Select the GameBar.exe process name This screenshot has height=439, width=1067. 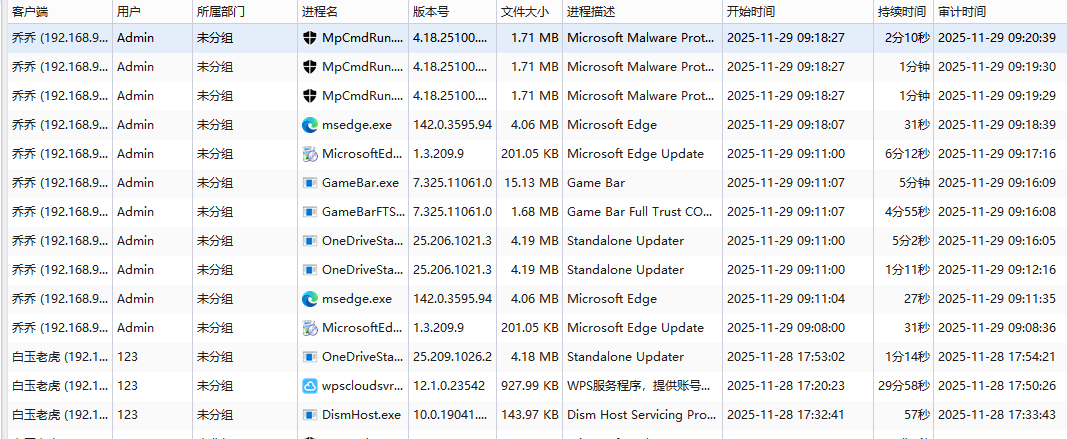[x=361, y=183]
